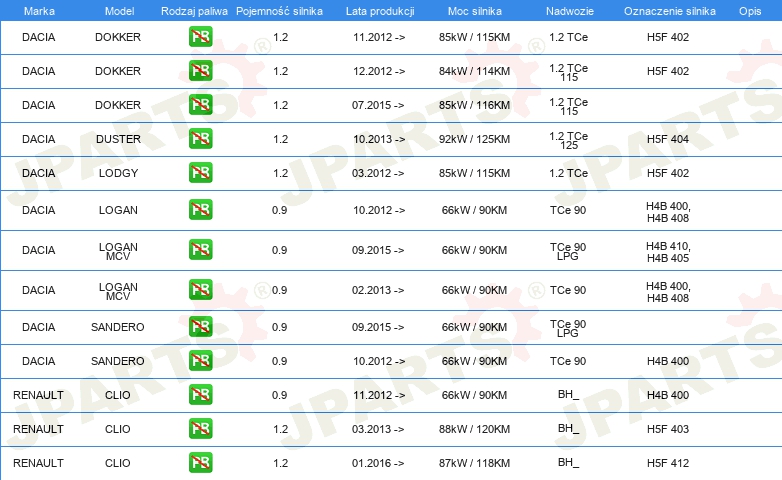Click production date 10.2013 ->

click(x=379, y=139)
